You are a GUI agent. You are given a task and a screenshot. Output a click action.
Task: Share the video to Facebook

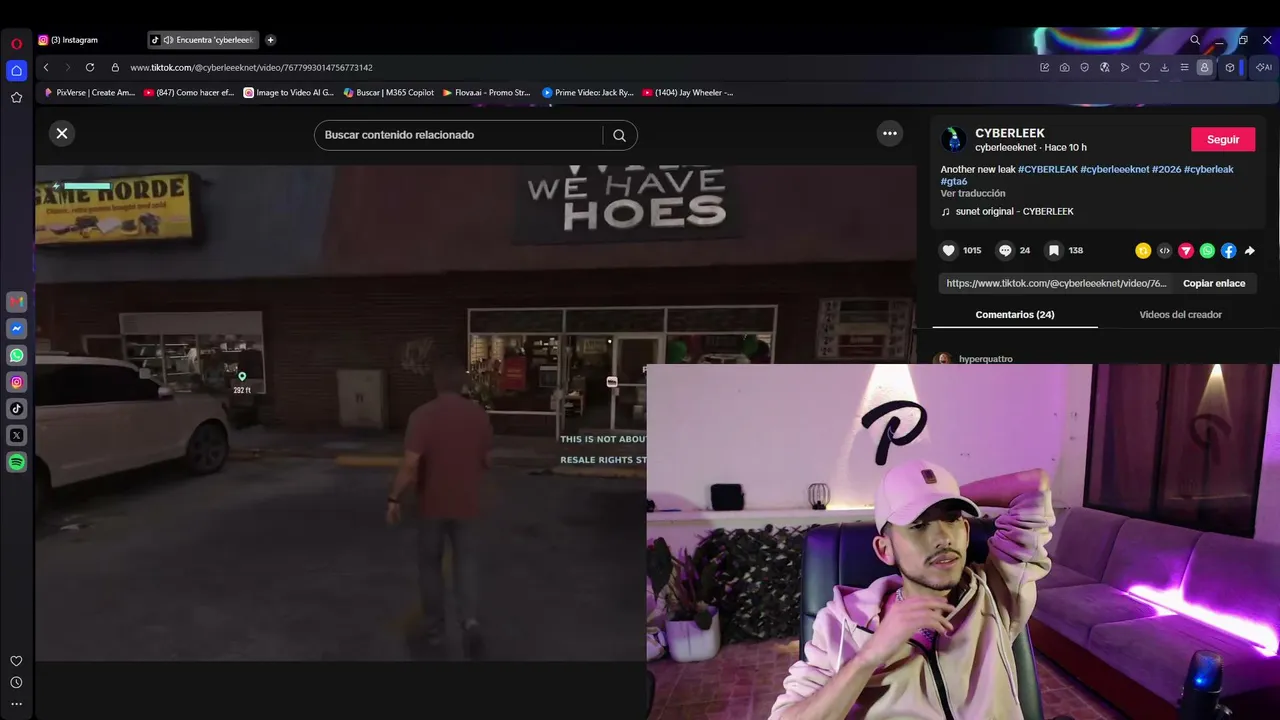[1228, 251]
